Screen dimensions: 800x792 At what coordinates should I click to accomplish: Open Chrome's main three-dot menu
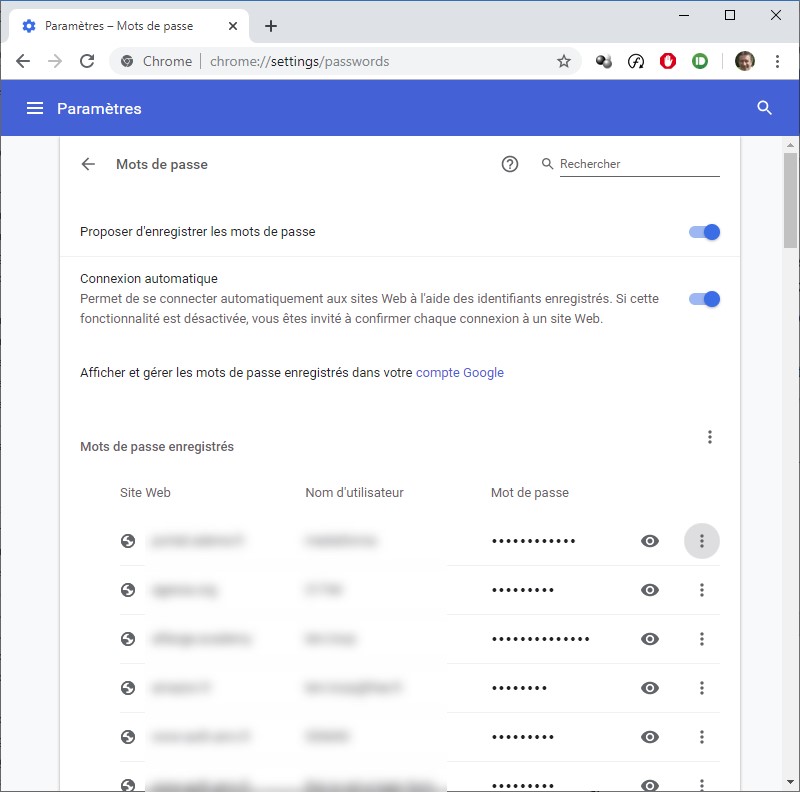point(778,61)
